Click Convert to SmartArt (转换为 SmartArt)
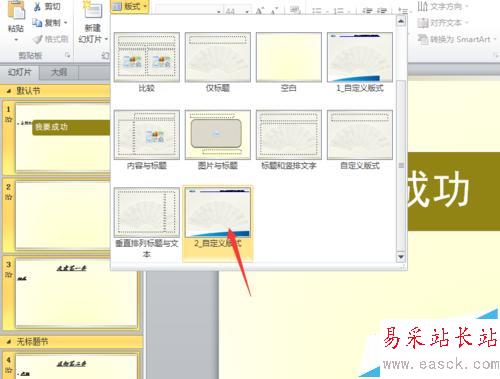 (x=457, y=39)
